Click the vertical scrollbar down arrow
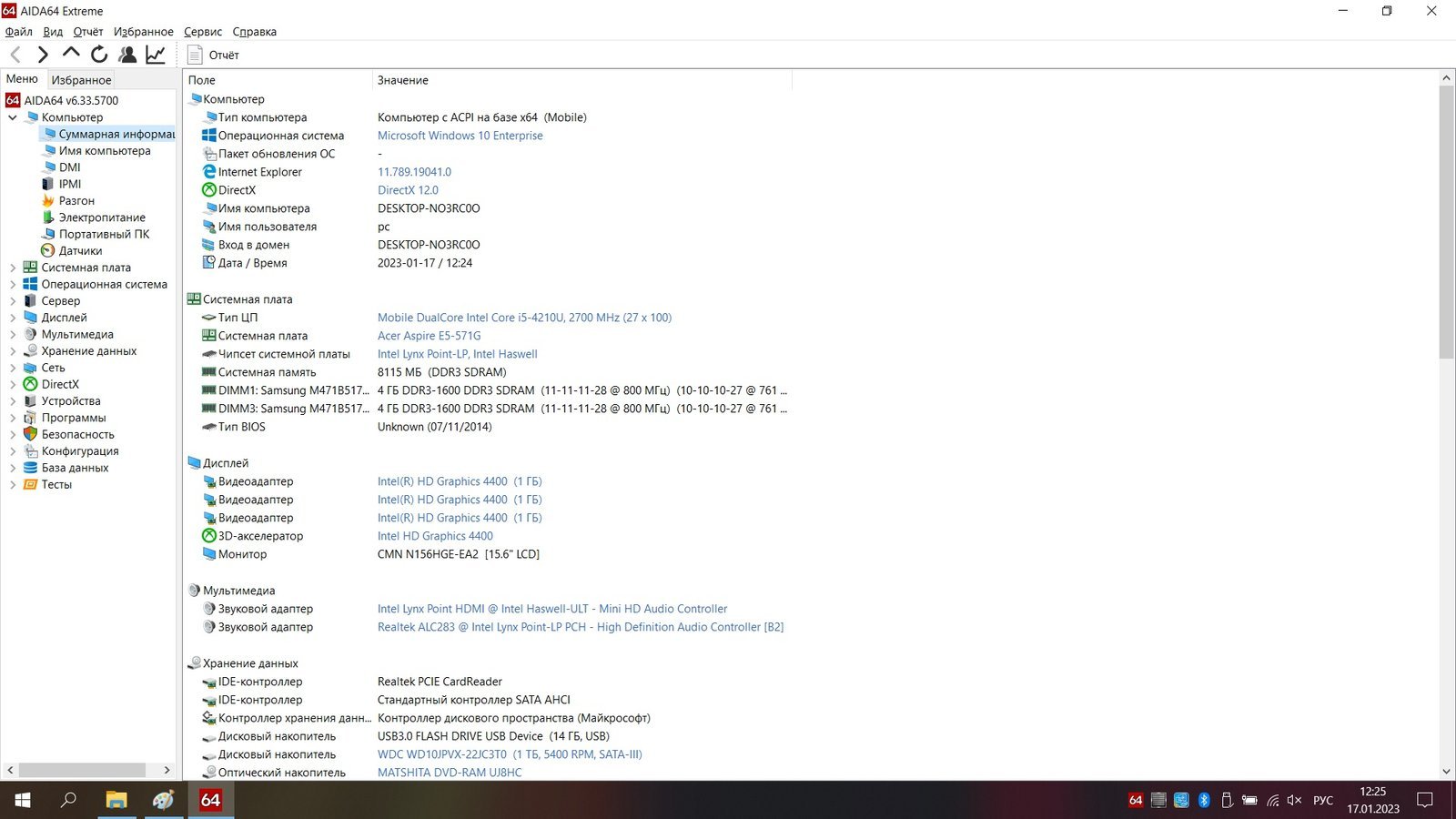This screenshot has height=819, width=1456. point(1446,772)
